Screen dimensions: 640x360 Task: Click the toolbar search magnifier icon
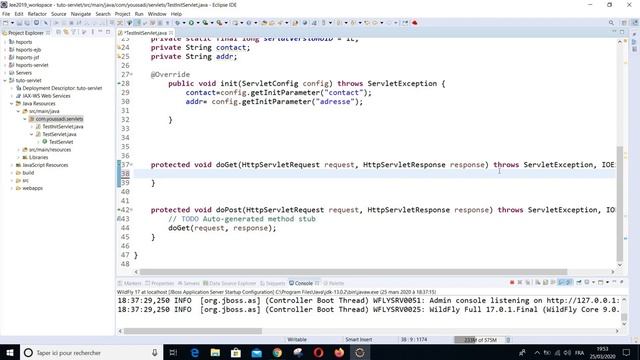coord(611,23)
